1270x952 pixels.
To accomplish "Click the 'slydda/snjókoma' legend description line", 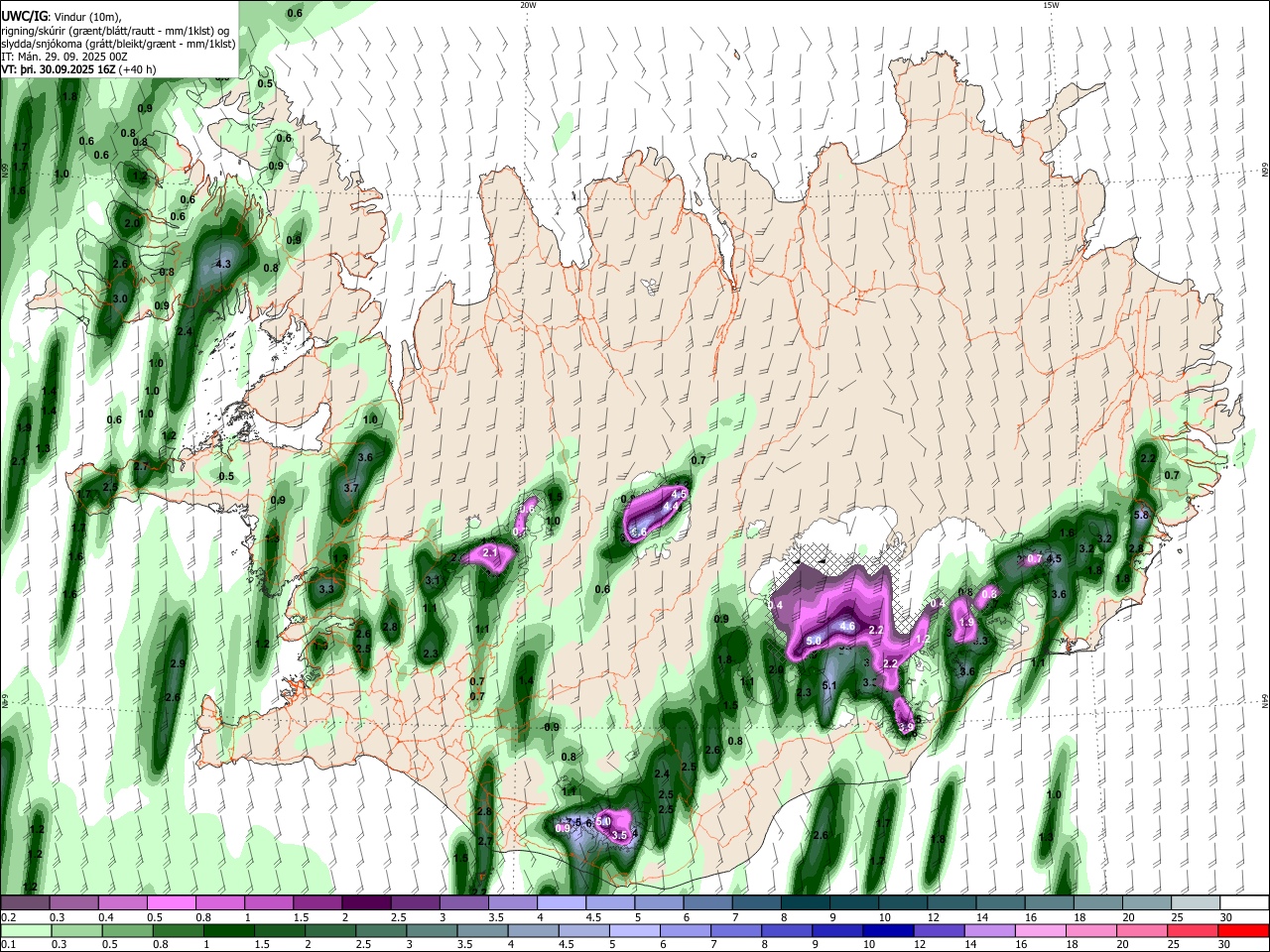I will 118,44.
